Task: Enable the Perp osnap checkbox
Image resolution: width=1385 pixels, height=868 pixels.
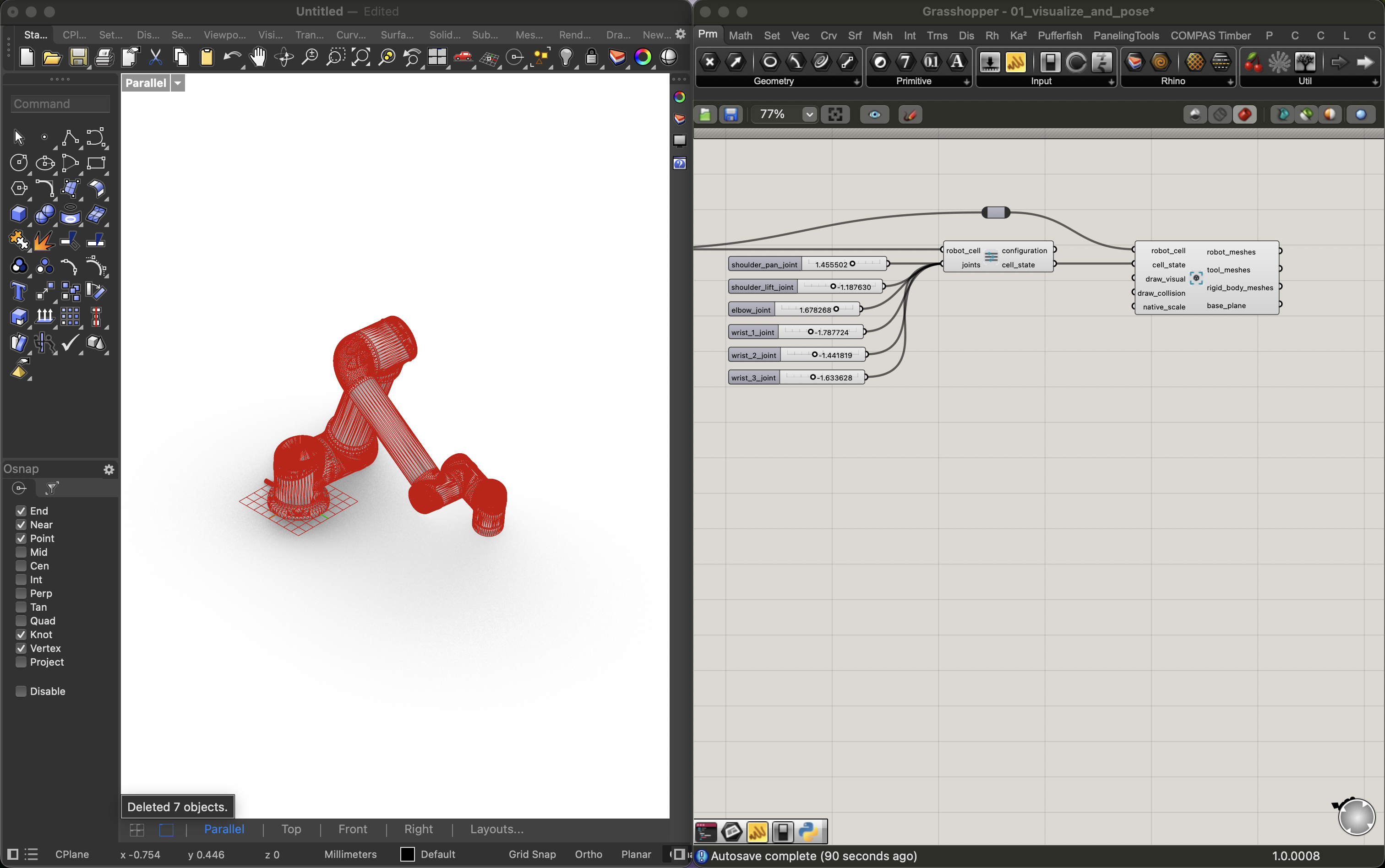Action: point(21,593)
